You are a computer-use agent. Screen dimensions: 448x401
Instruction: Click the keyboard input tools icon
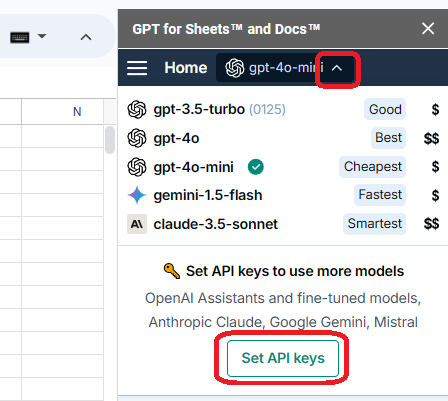20,37
